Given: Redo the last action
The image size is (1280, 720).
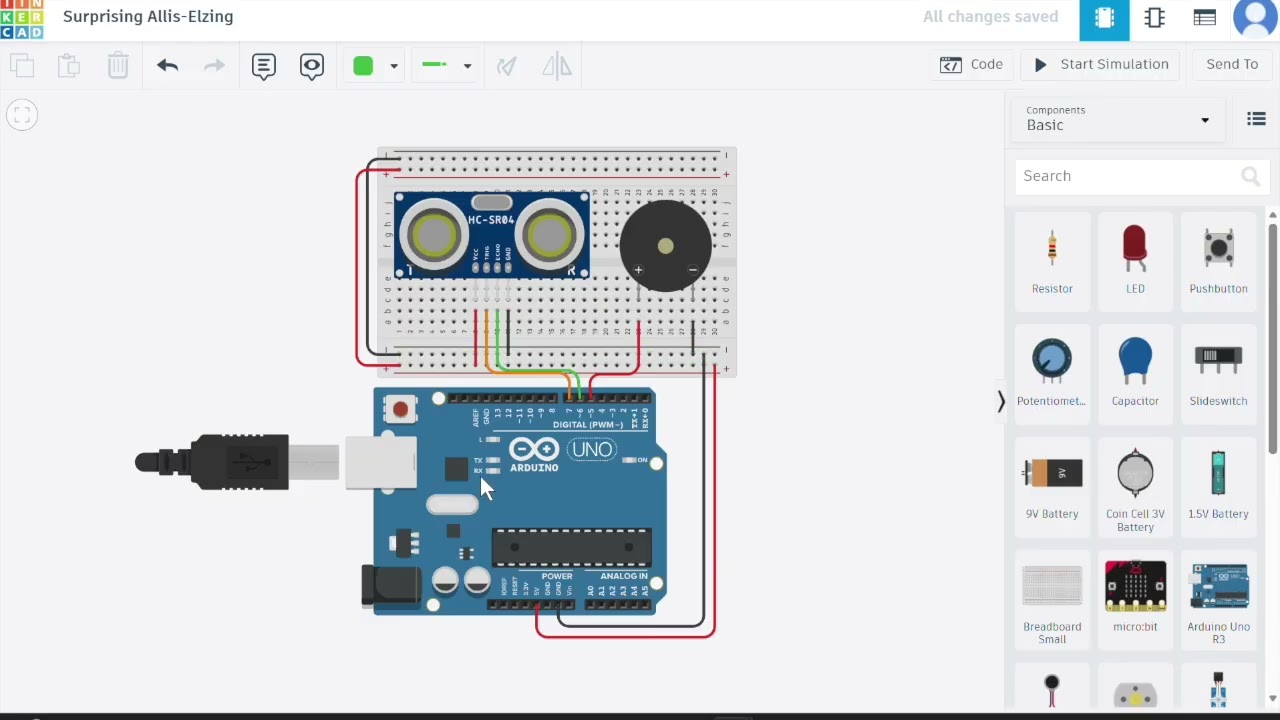Looking at the screenshot, I should [214, 66].
